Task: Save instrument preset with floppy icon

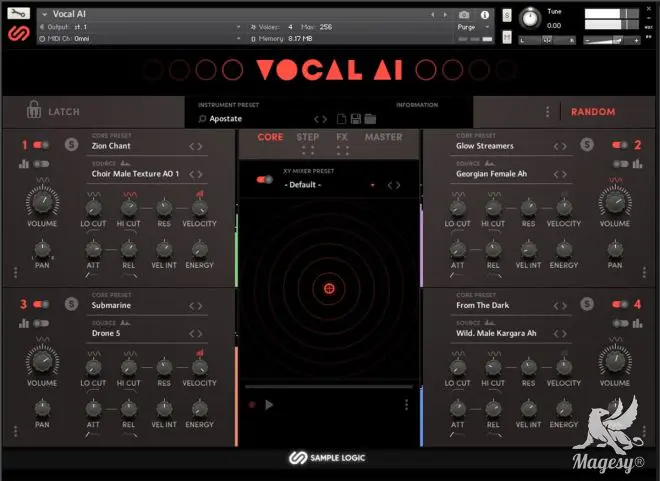Action: click(356, 119)
